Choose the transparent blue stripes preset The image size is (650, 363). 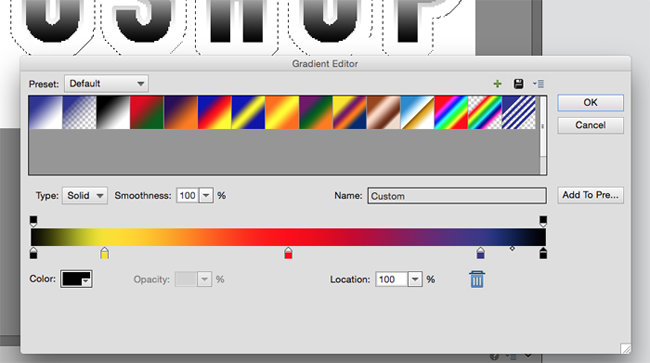pos(519,112)
